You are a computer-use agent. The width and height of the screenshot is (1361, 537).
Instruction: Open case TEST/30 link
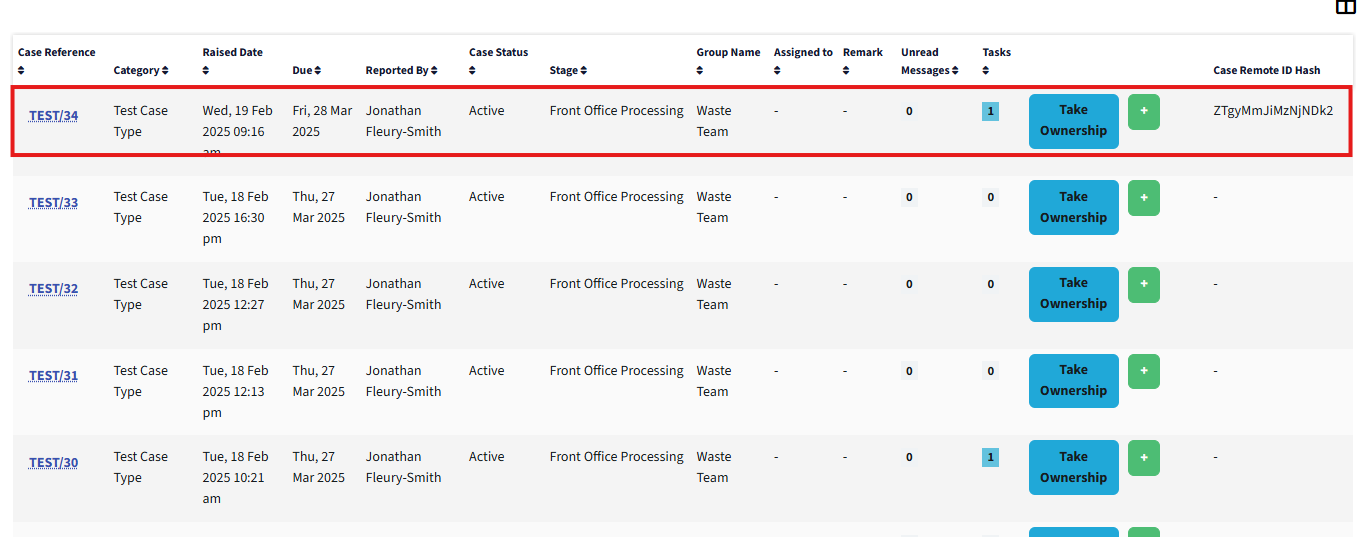pos(53,463)
